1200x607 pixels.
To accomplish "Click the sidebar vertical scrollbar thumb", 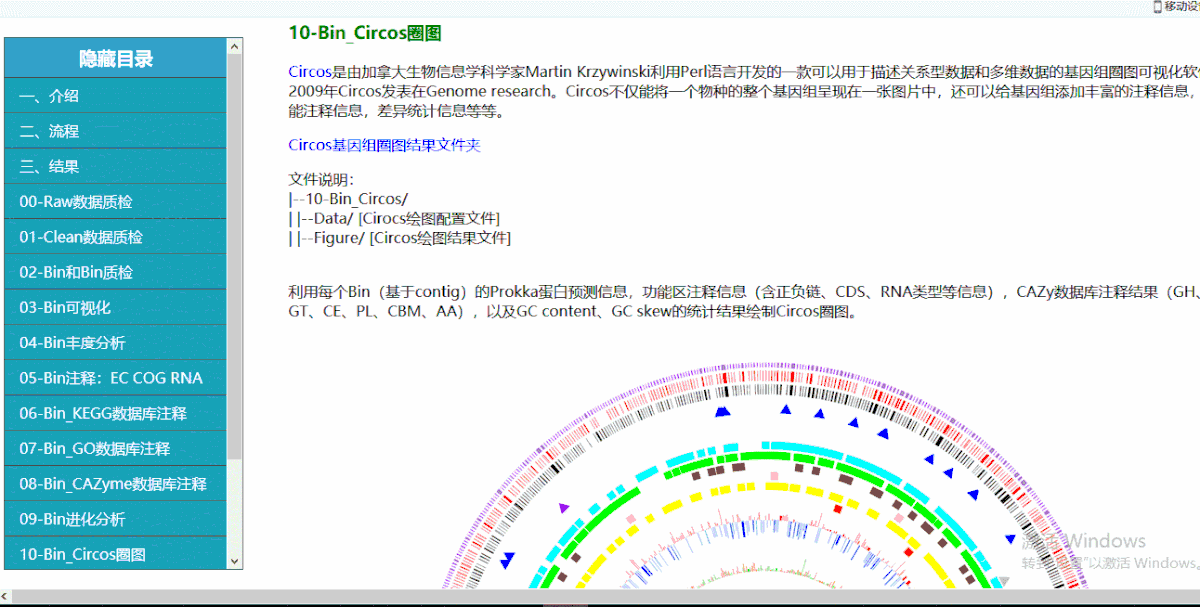I will (235, 256).
